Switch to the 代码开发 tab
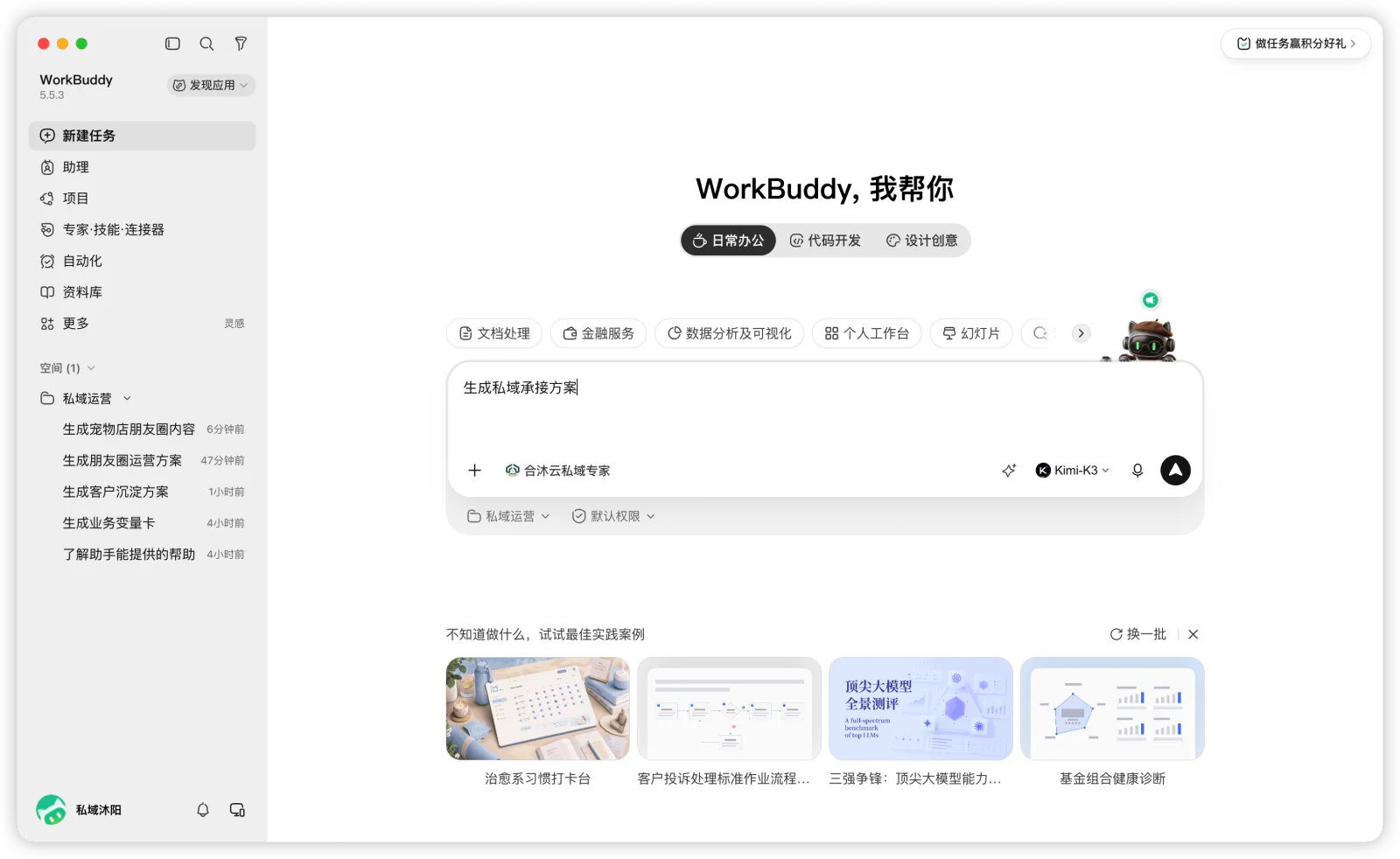This screenshot has width=1400, height=859. (825, 241)
